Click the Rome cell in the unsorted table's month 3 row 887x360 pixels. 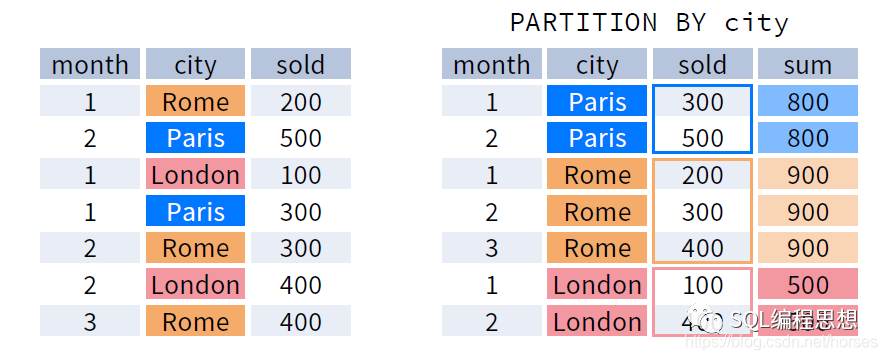(x=195, y=320)
